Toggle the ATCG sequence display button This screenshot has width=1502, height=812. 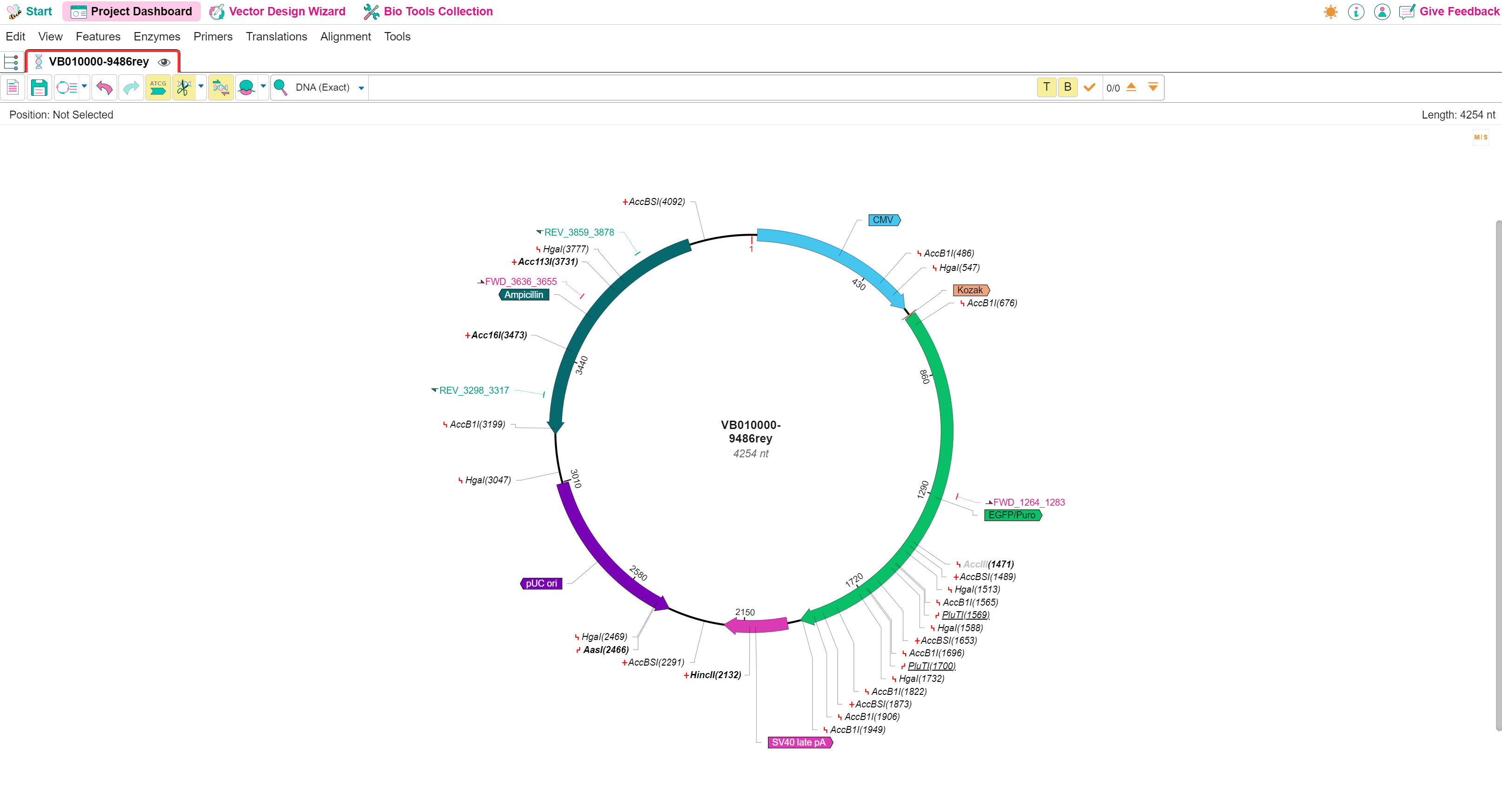coord(158,87)
